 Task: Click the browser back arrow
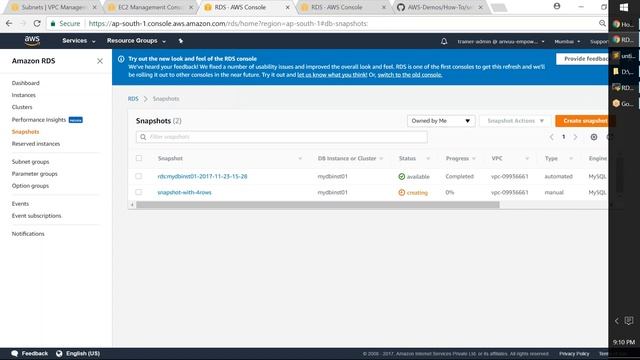click(x=9, y=24)
